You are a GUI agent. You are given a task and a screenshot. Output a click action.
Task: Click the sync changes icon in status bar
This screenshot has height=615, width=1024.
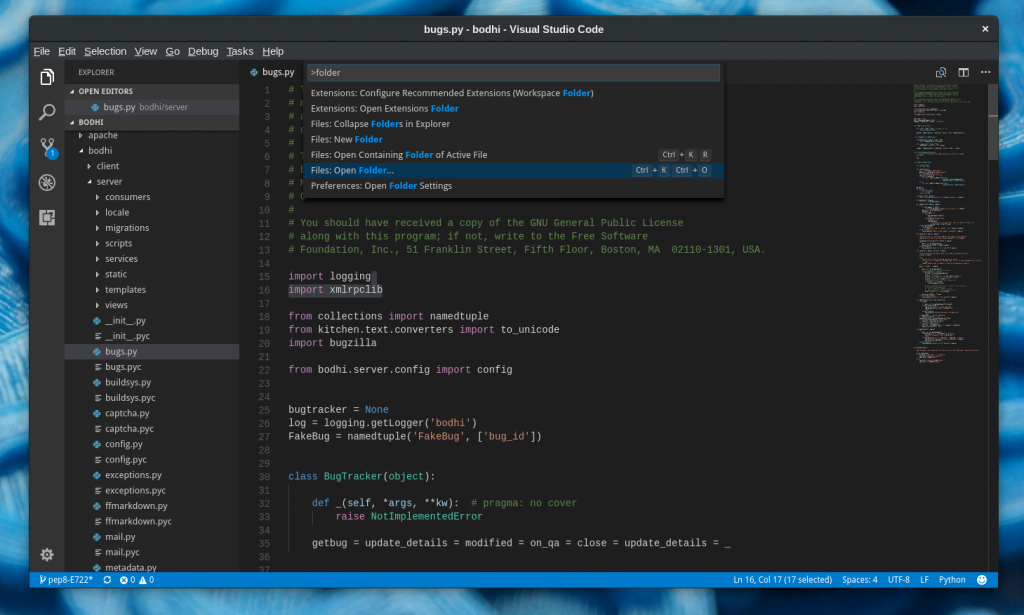click(x=106, y=579)
